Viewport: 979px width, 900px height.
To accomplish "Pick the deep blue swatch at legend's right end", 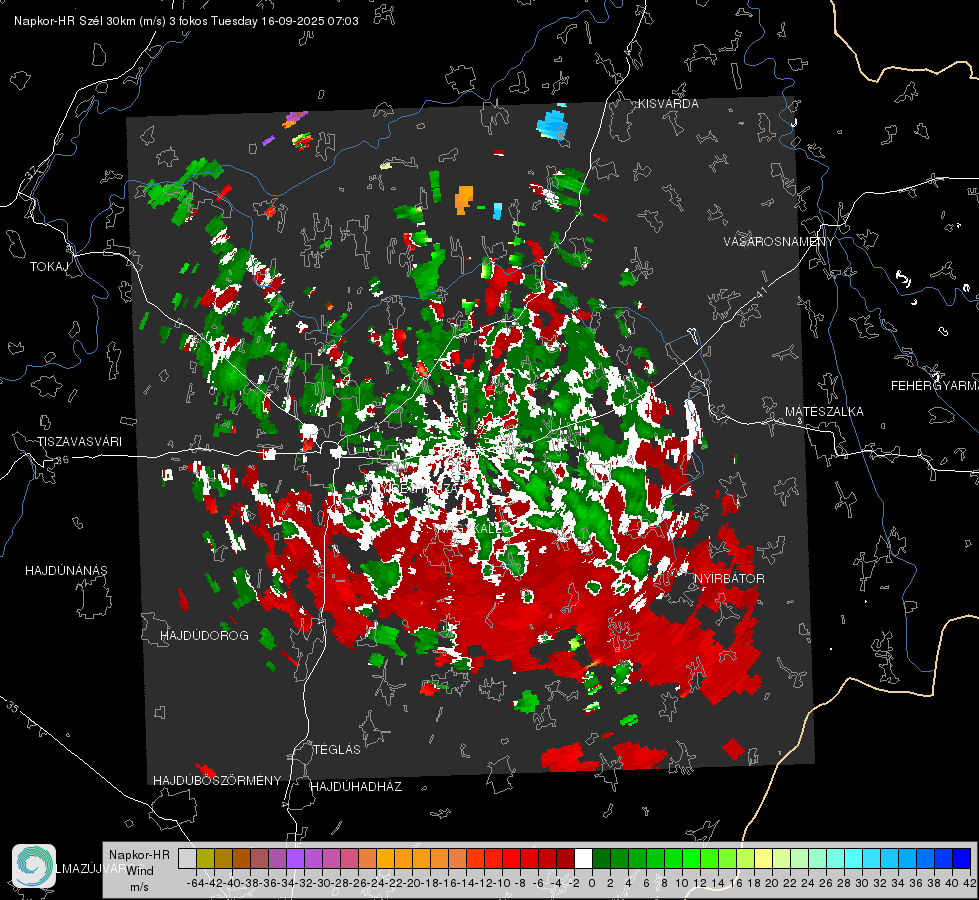I will coord(962,858).
